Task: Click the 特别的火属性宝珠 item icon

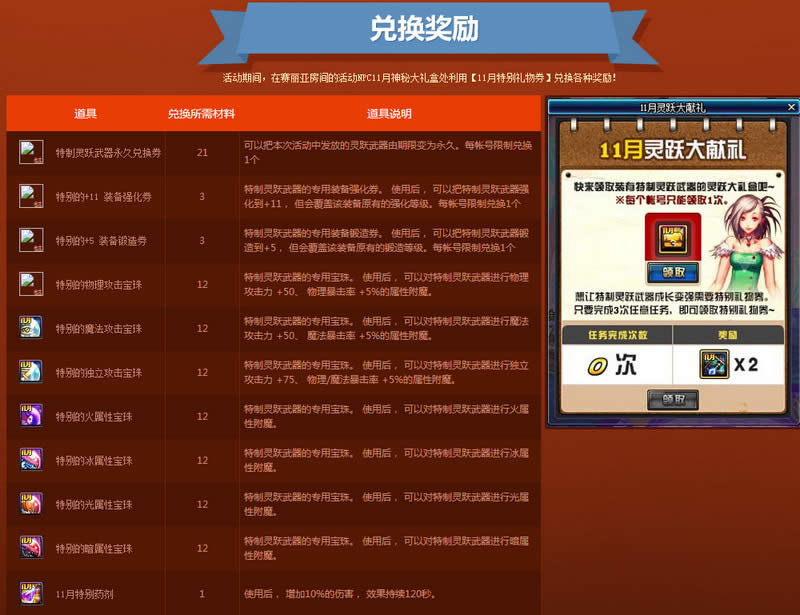Action: click(x=31, y=415)
